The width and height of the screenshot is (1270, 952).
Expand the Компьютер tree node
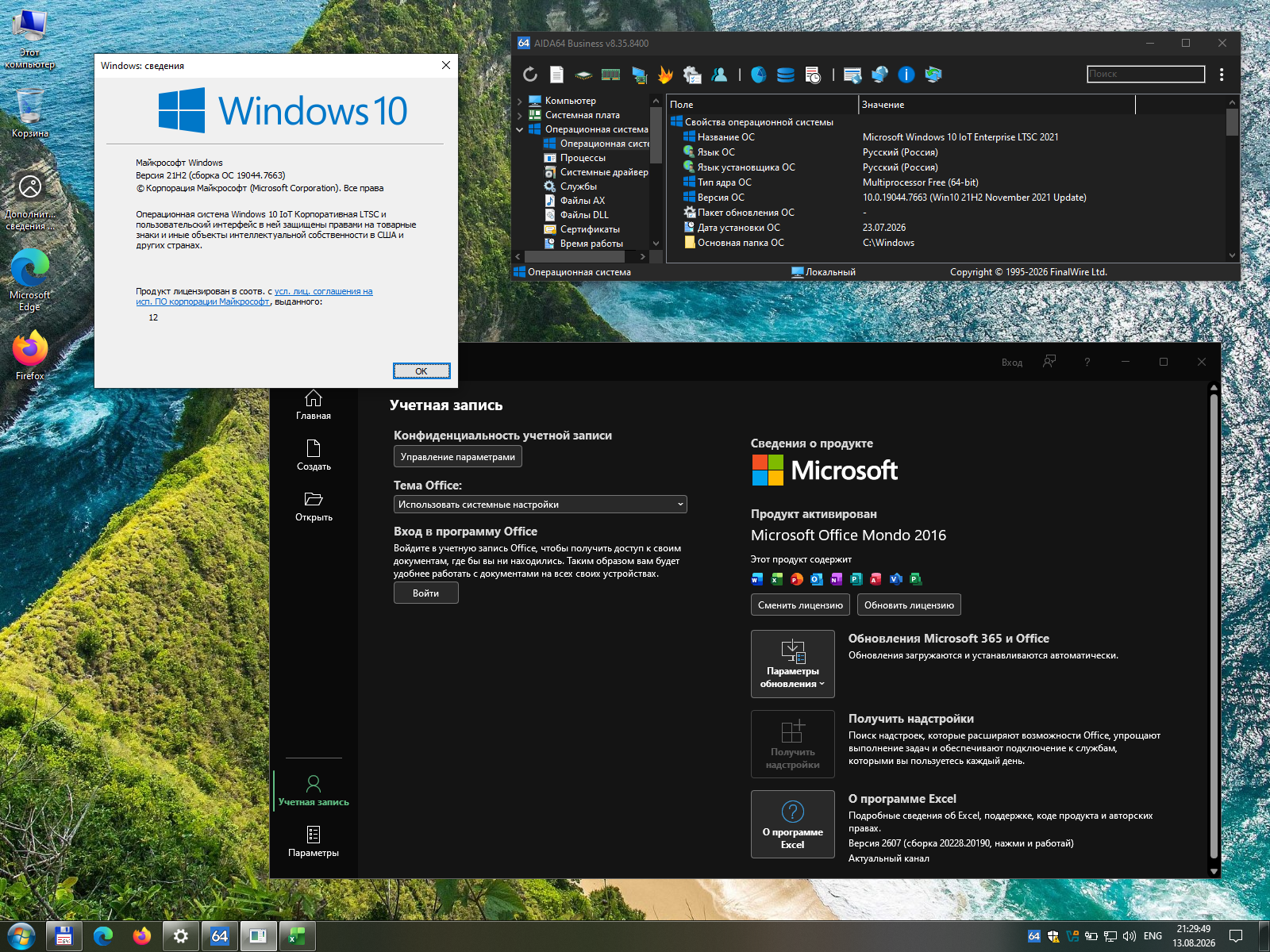pos(520,102)
